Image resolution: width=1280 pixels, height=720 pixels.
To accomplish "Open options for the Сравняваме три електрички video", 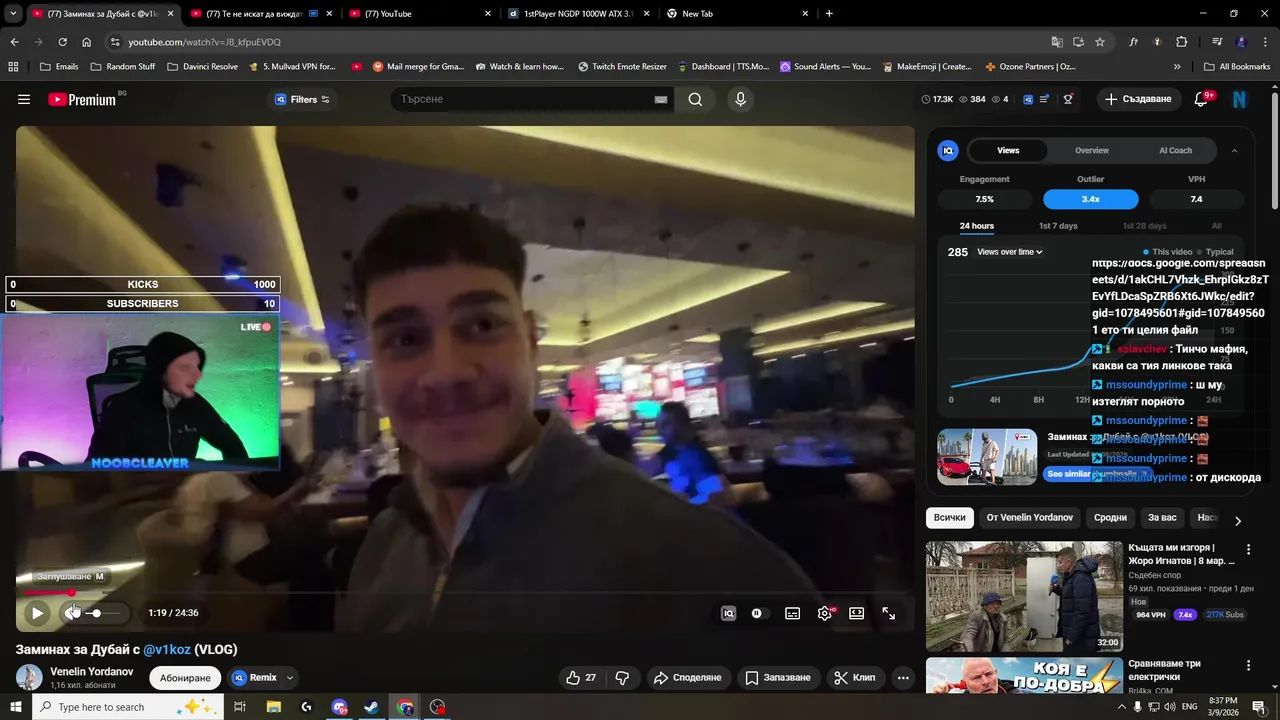I will coord(1248,666).
